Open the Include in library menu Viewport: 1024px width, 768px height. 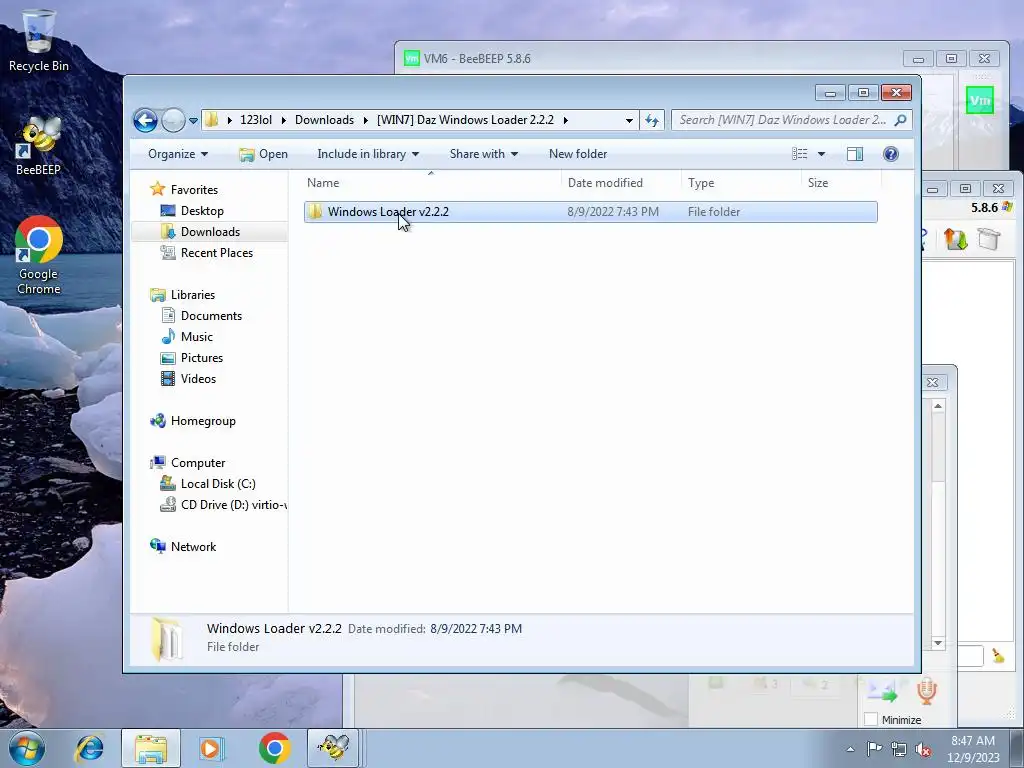point(368,154)
